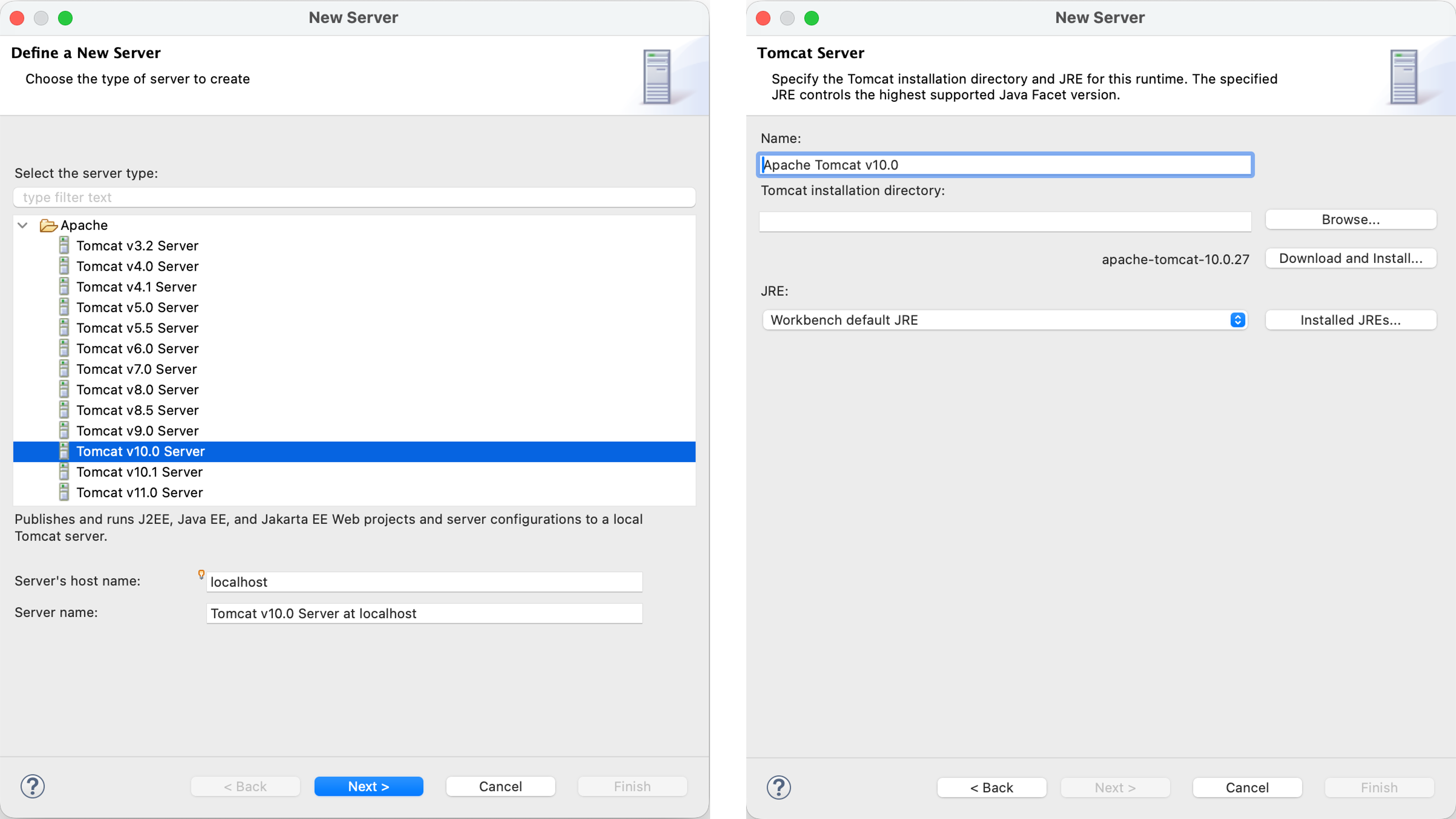This screenshot has height=819, width=1456.
Task: Click the Server name text field
Action: [424, 613]
